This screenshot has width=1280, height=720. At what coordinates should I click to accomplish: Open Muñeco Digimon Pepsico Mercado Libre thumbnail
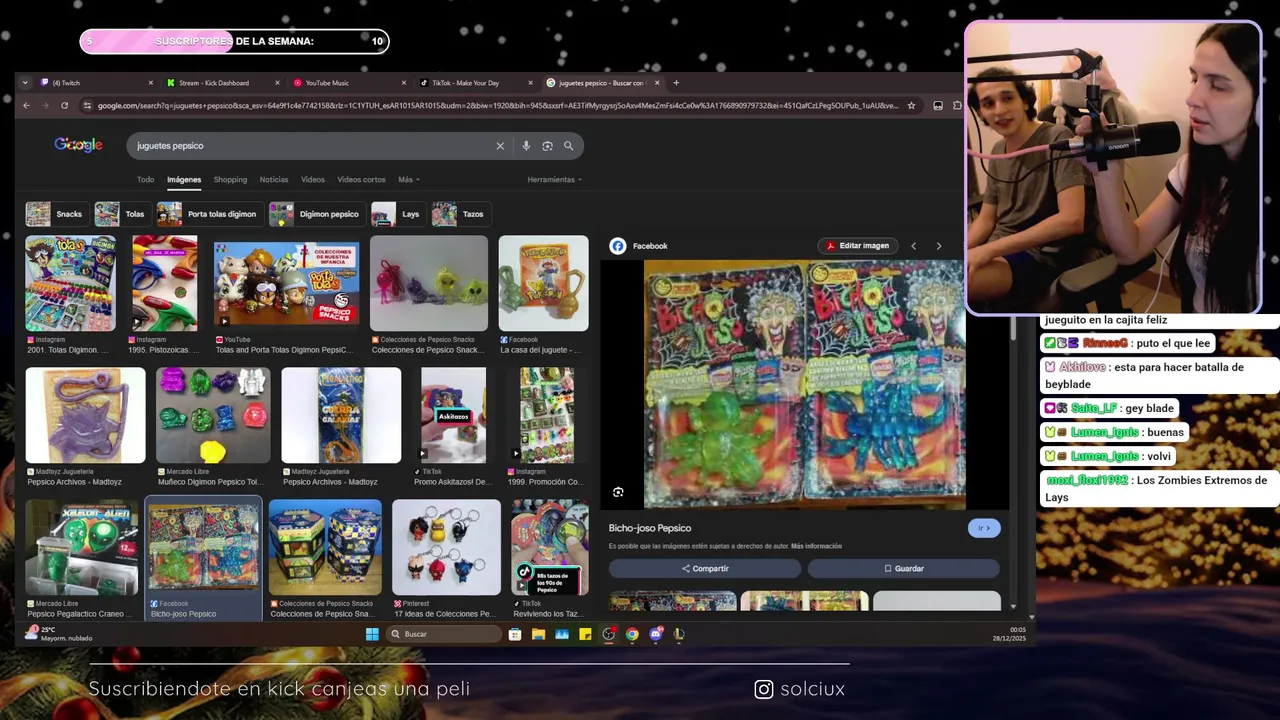coord(213,415)
